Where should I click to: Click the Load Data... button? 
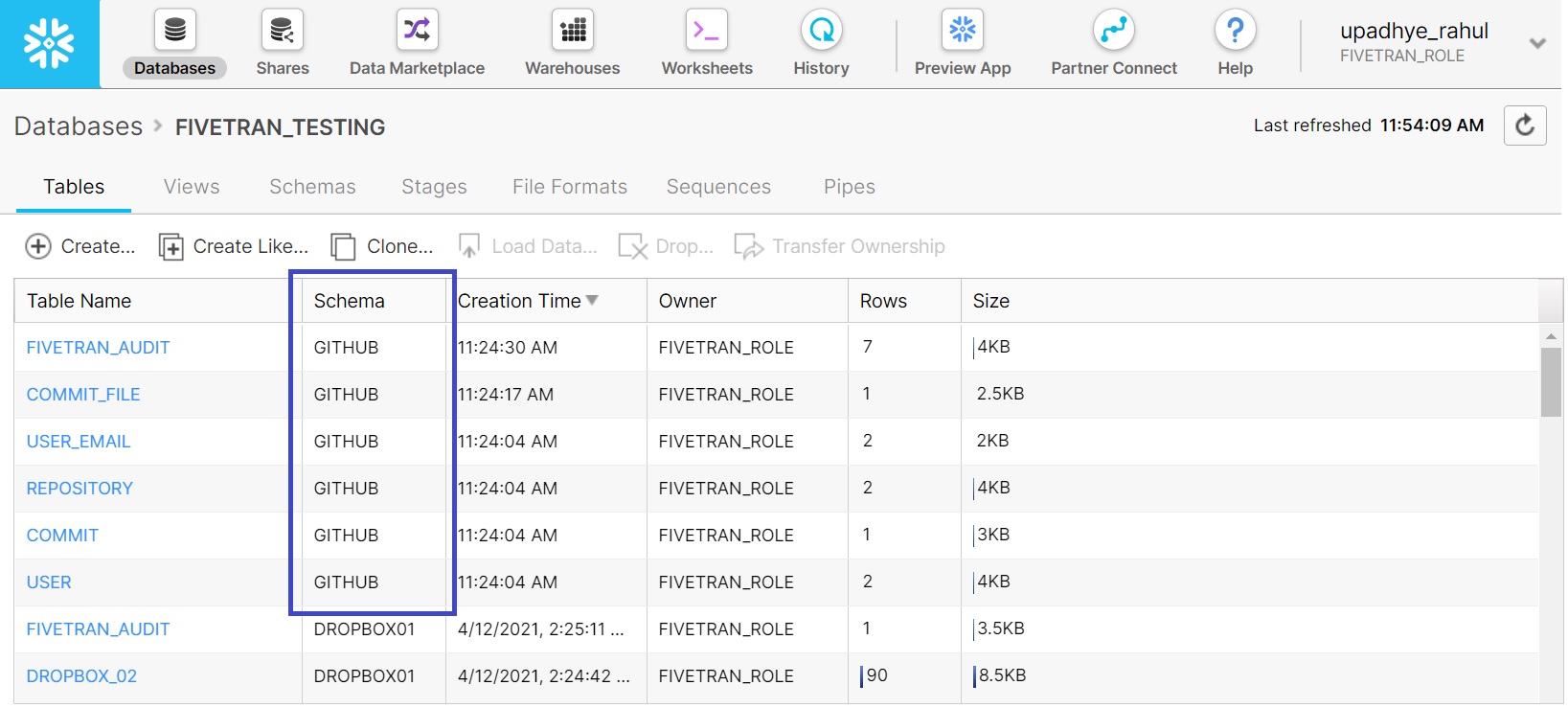coord(528,246)
